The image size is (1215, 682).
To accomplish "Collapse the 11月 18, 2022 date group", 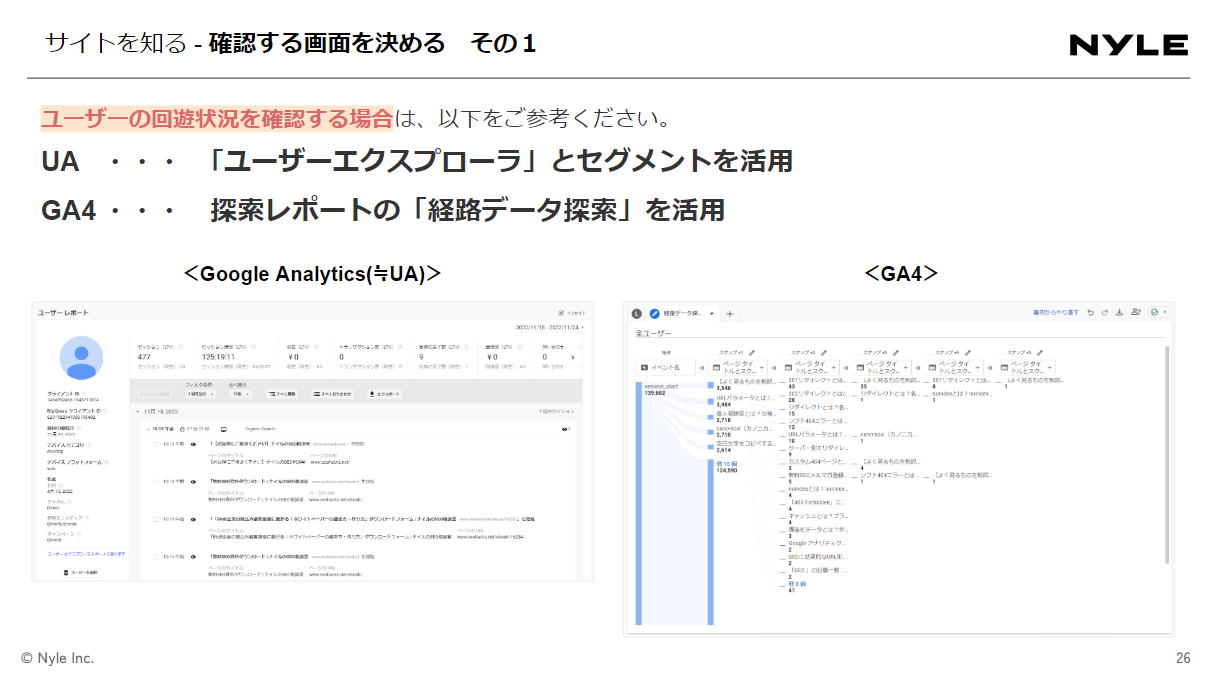I will tap(137, 411).
